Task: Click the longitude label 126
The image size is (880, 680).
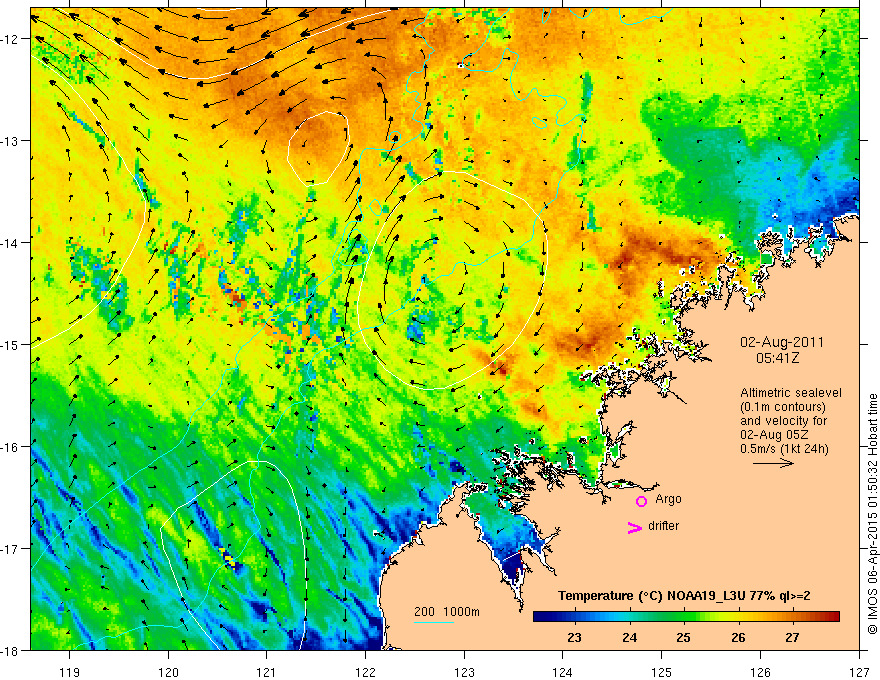Action: coord(760,673)
